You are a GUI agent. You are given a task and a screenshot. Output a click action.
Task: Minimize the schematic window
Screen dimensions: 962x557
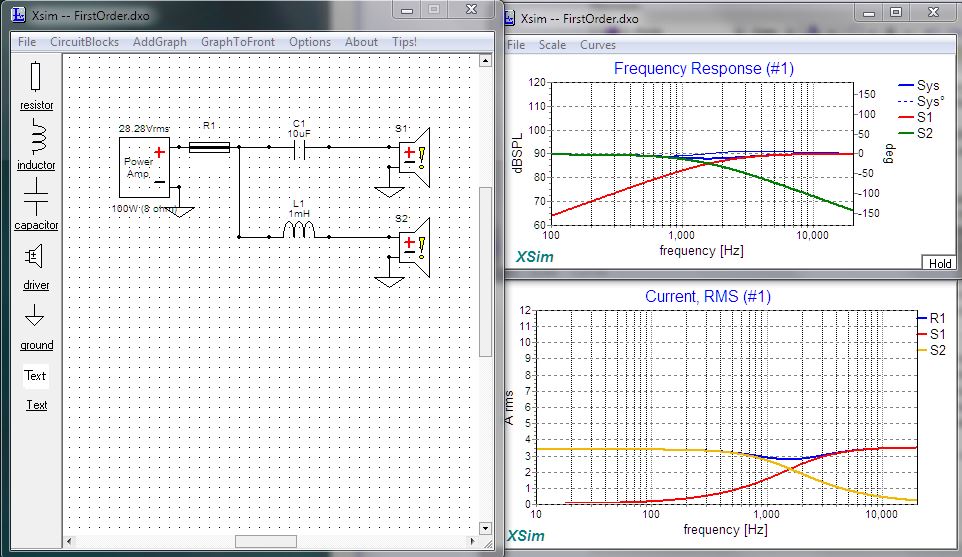tap(407, 10)
